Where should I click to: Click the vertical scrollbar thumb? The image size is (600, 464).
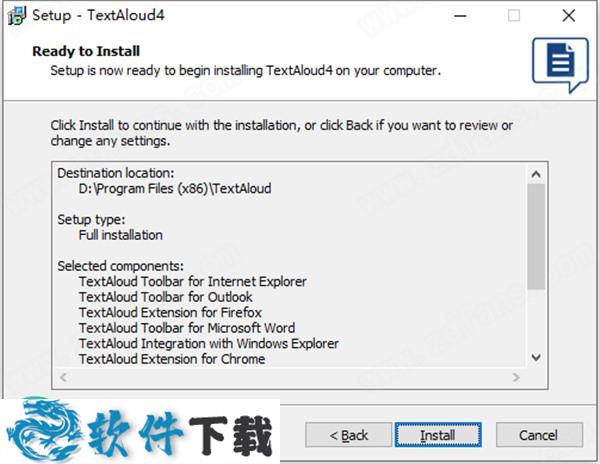(x=536, y=236)
